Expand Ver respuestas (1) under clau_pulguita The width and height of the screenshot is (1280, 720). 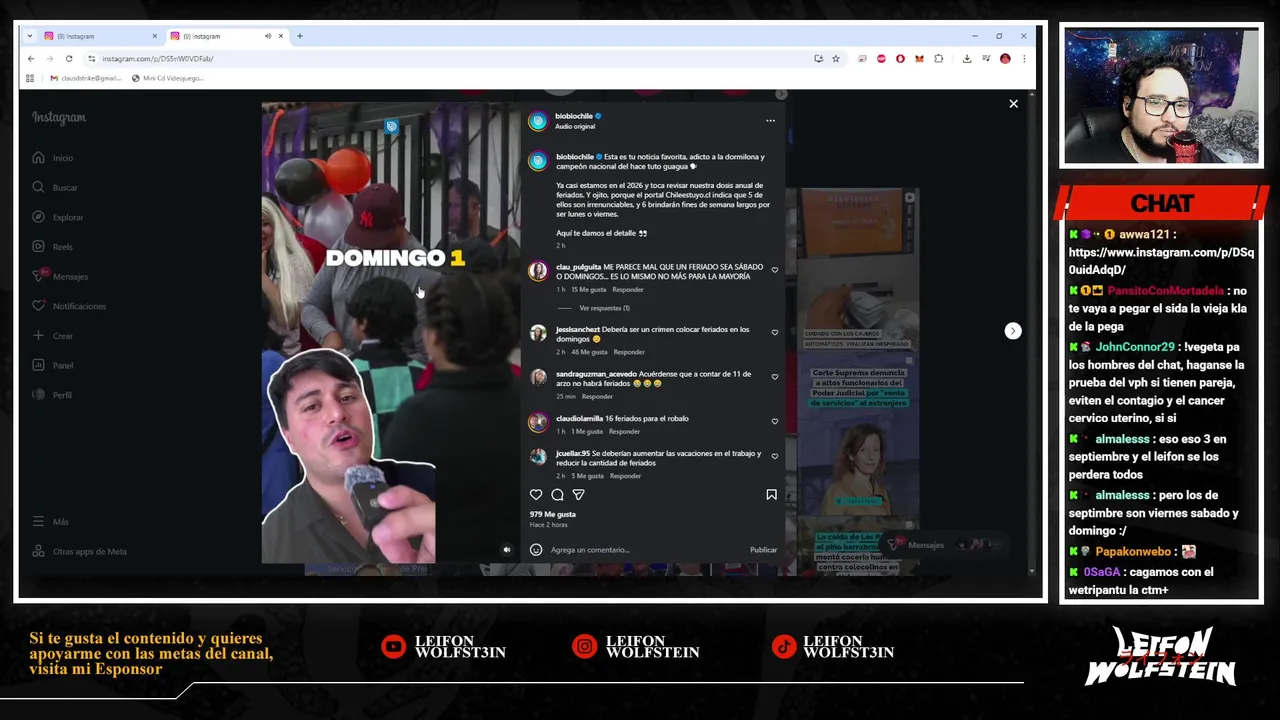point(604,308)
